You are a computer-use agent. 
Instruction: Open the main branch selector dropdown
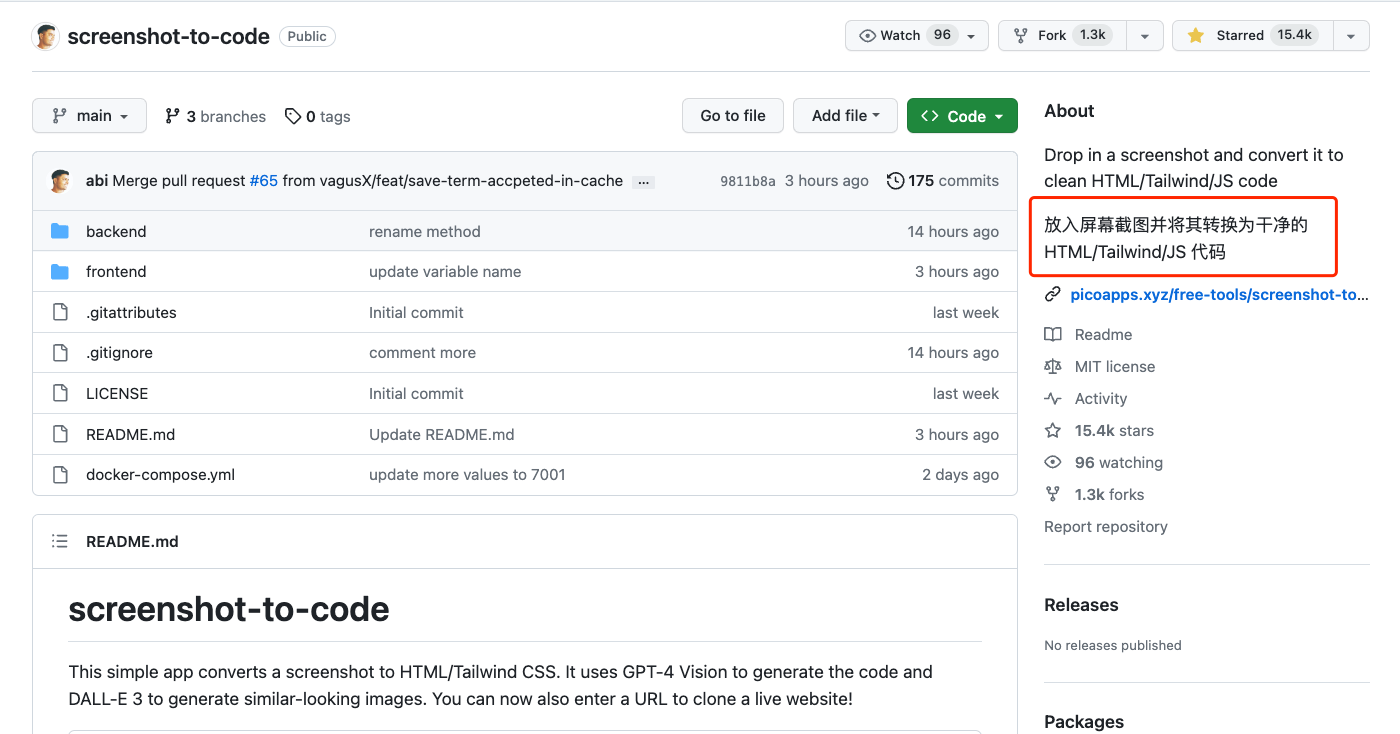(89, 116)
